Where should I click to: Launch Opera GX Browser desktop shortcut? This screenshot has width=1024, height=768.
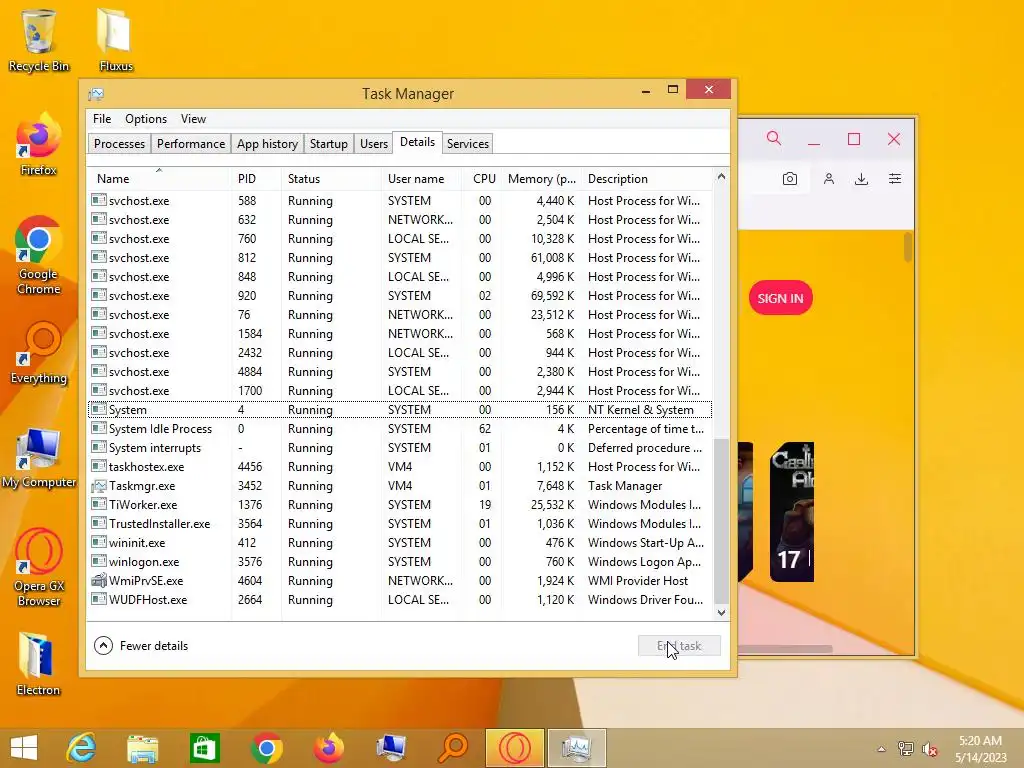point(39,568)
